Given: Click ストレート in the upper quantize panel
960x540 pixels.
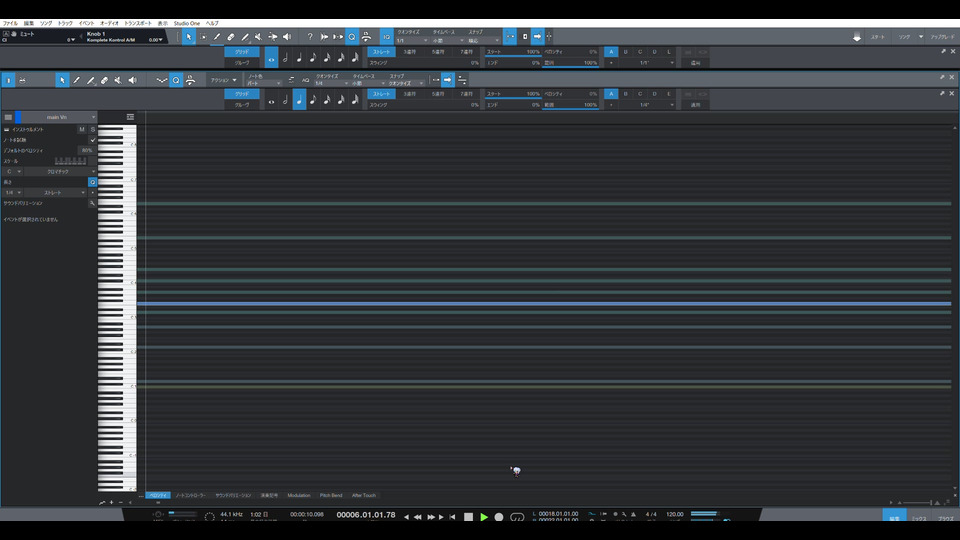Looking at the screenshot, I should coord(381,52).
